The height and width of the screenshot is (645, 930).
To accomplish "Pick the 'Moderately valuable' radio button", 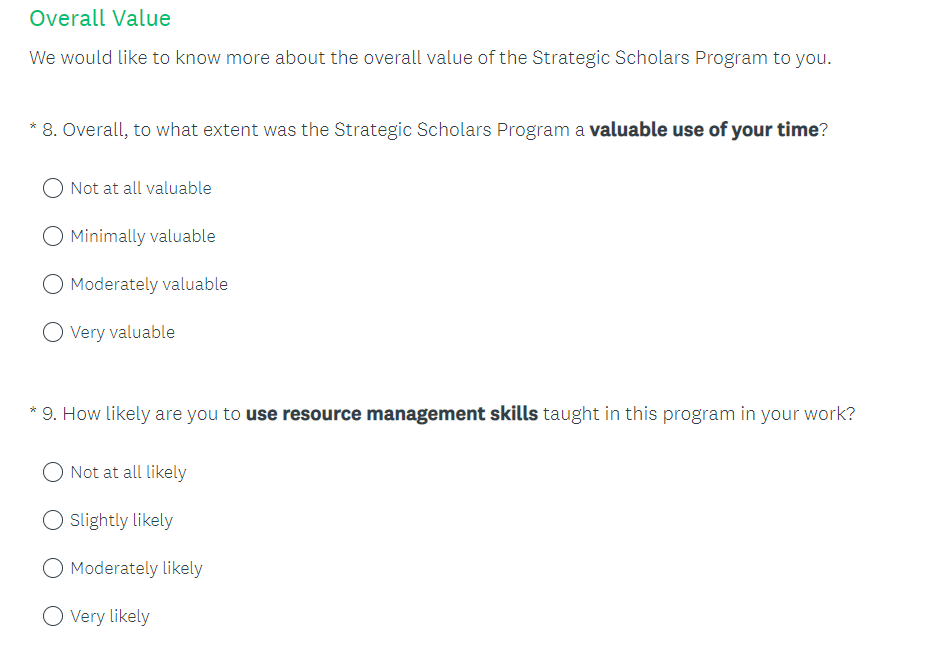I will point(53,284).
